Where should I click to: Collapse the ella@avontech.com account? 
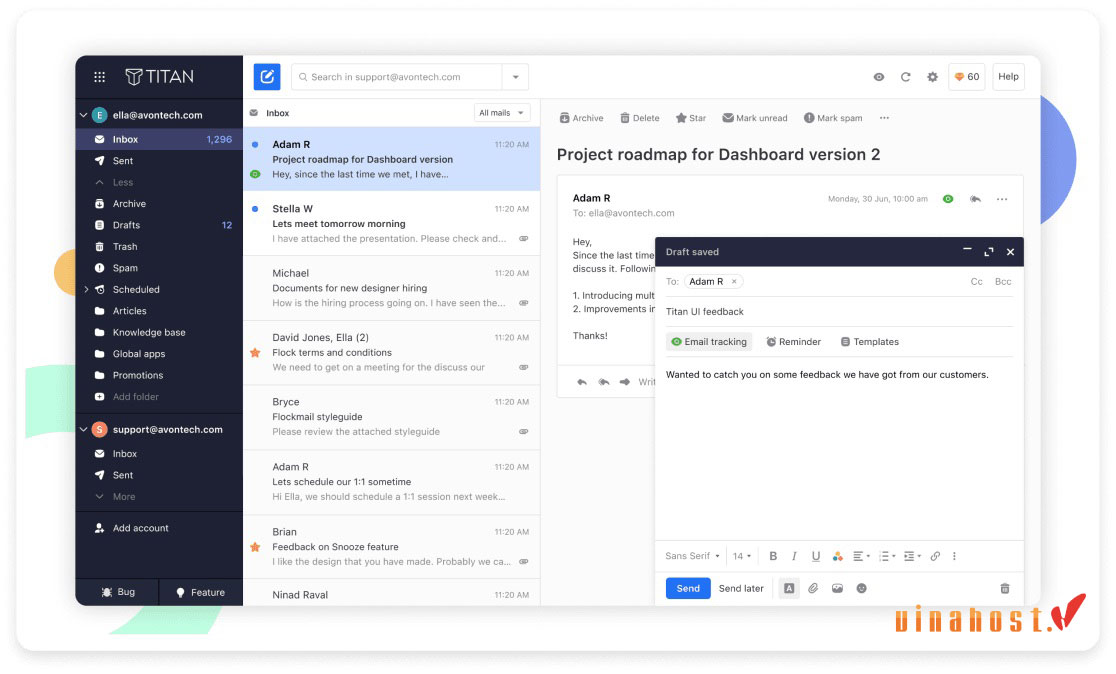83,115
